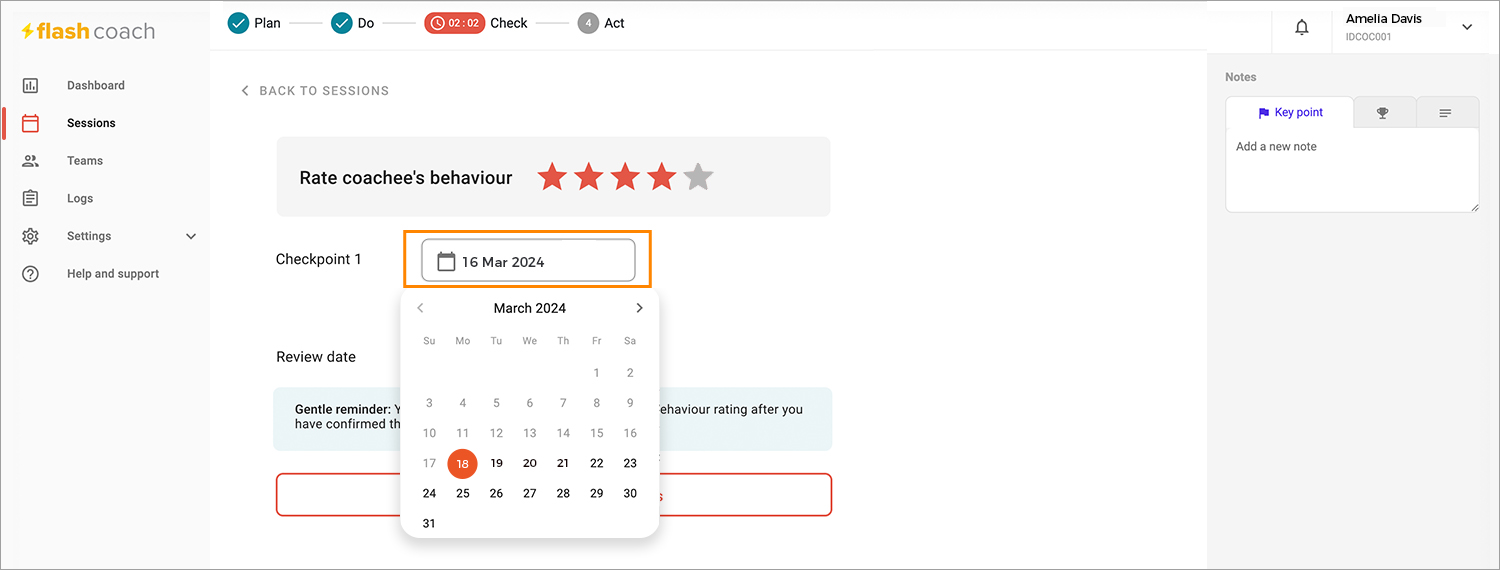Select 30 March in calendar
The image size is (1500, 570).
(630, 493)
